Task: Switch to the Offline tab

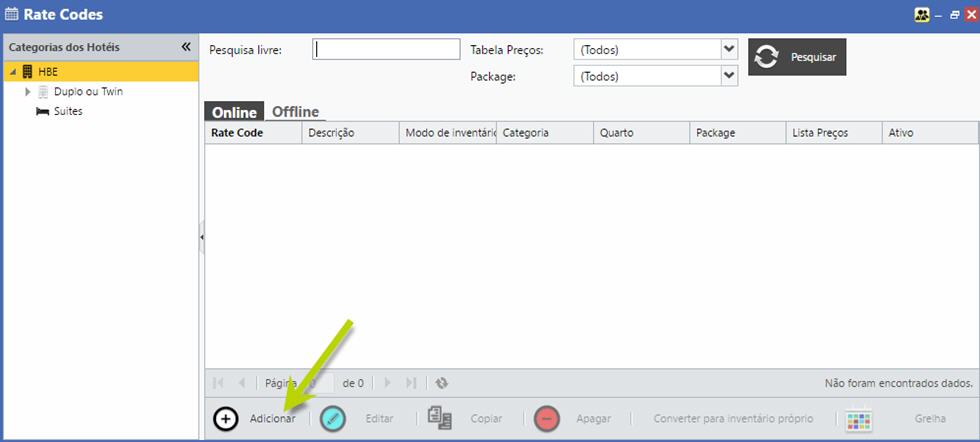Action: [295, 112]
